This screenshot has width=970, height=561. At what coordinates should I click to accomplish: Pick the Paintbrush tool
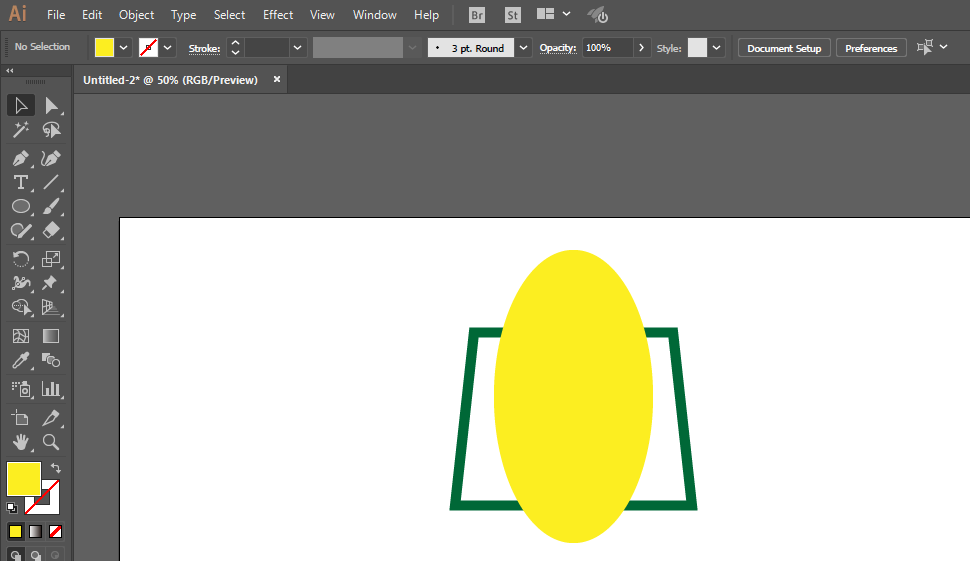click(x=51, y=207)
